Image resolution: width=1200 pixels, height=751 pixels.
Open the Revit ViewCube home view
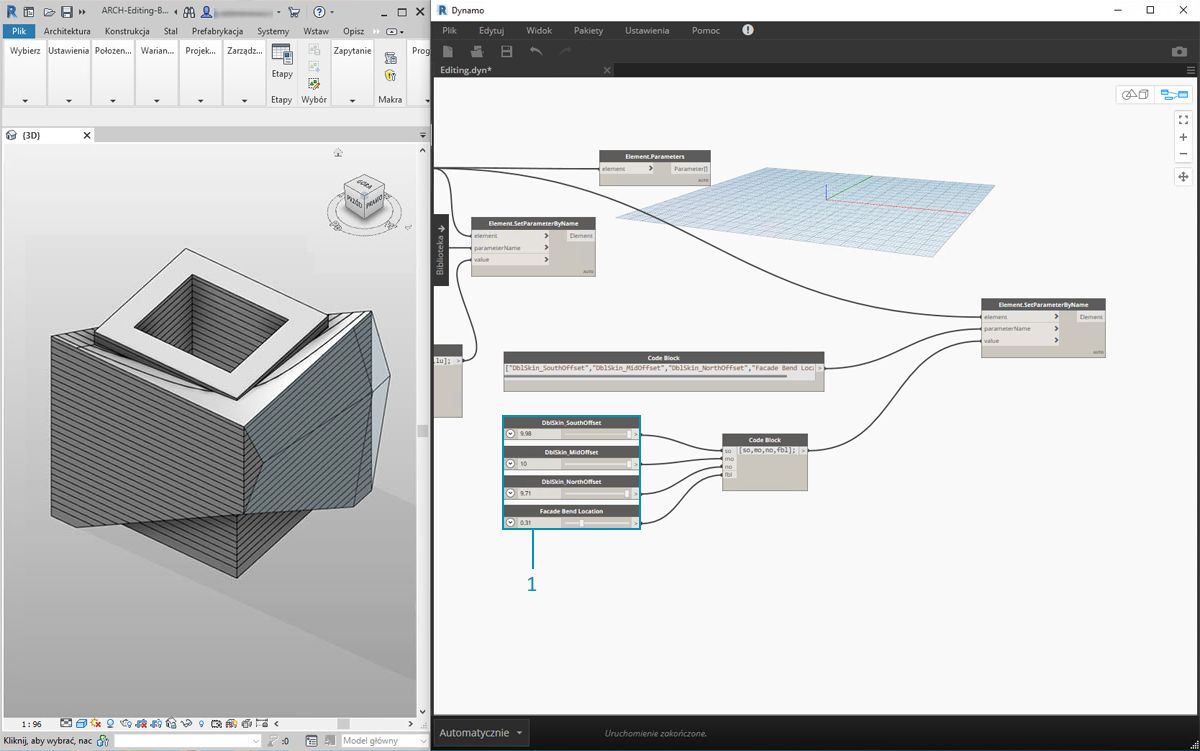[x=338, y=153]
